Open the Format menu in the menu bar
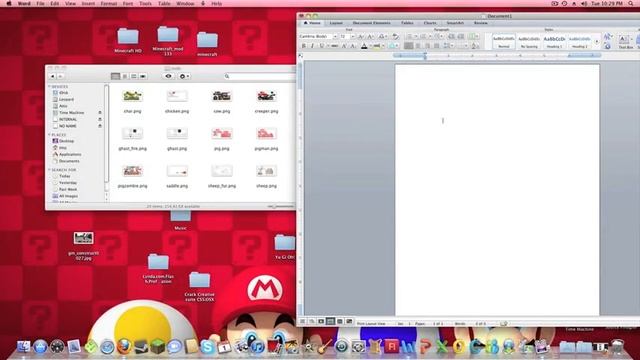Viewport: 640px width, 360px height. coord(109,4)
